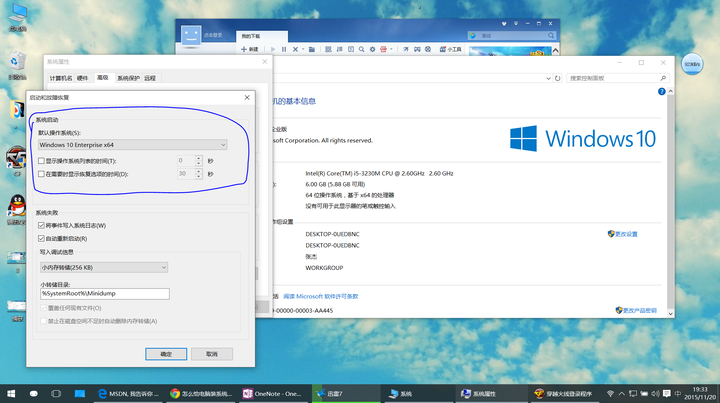Image resolution: width=720 pixels, height=403 pixels.
Task: Click the red shop icon in Xunlei toolbar
Action: coord(383,49)
